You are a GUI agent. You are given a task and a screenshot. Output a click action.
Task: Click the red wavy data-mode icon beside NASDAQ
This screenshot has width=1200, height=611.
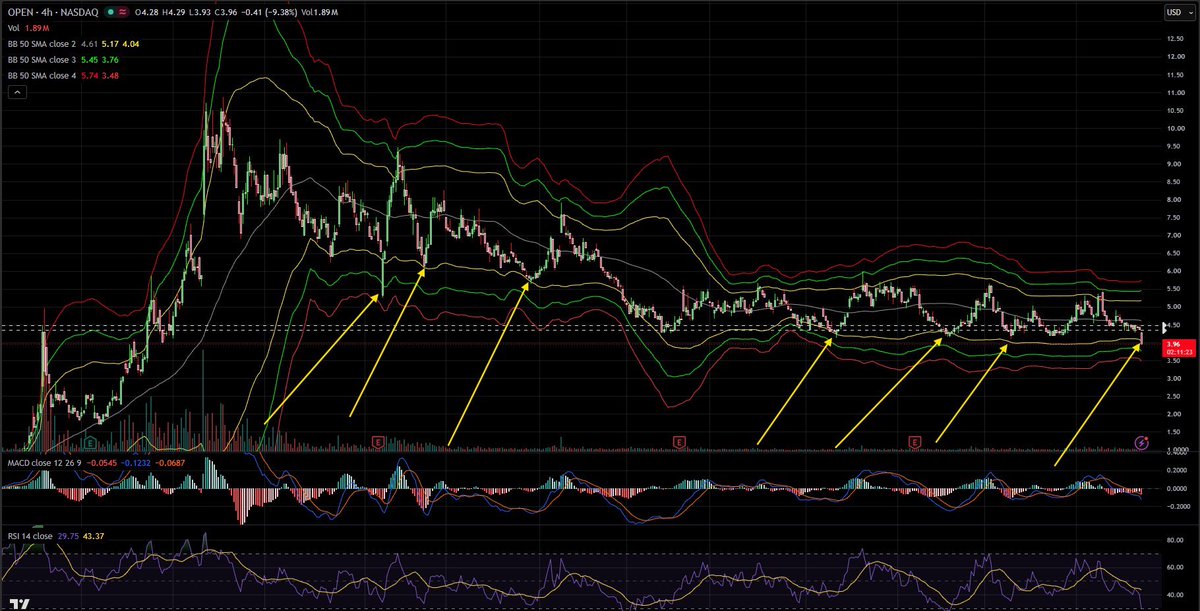point(123,13)
